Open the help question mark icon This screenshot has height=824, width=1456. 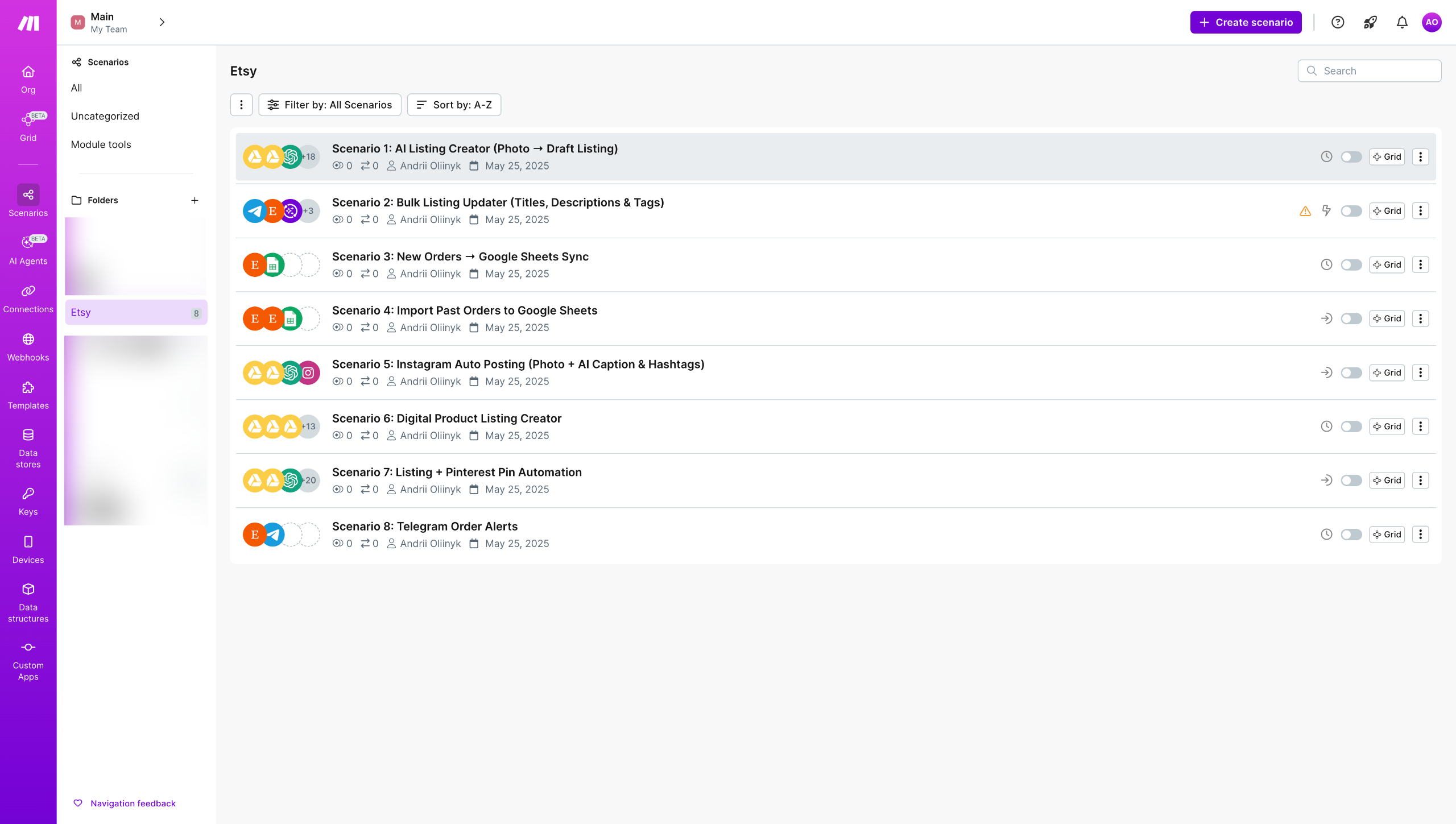coord(1337,22)
